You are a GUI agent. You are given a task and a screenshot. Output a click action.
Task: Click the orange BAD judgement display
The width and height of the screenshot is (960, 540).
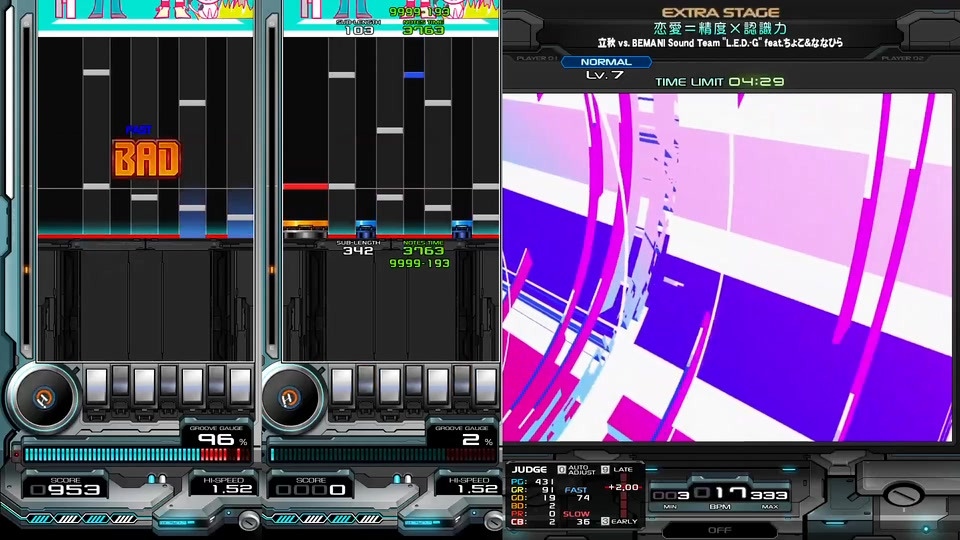(x=147, y=159)
